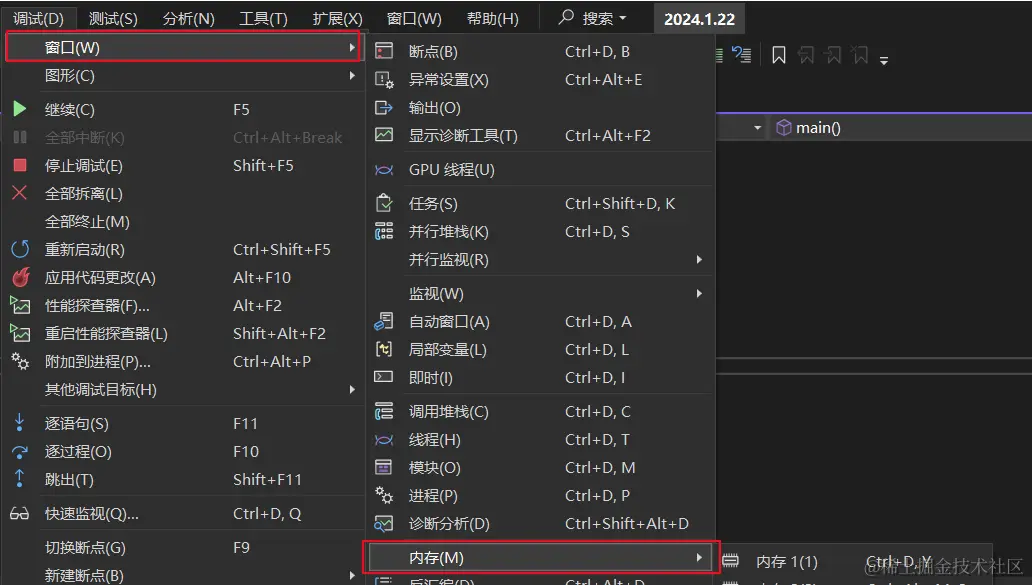Open the 测试(S) menu
Image resolution: width=1032 pixels, height=585 pixels.
click(x=113, y=18)
